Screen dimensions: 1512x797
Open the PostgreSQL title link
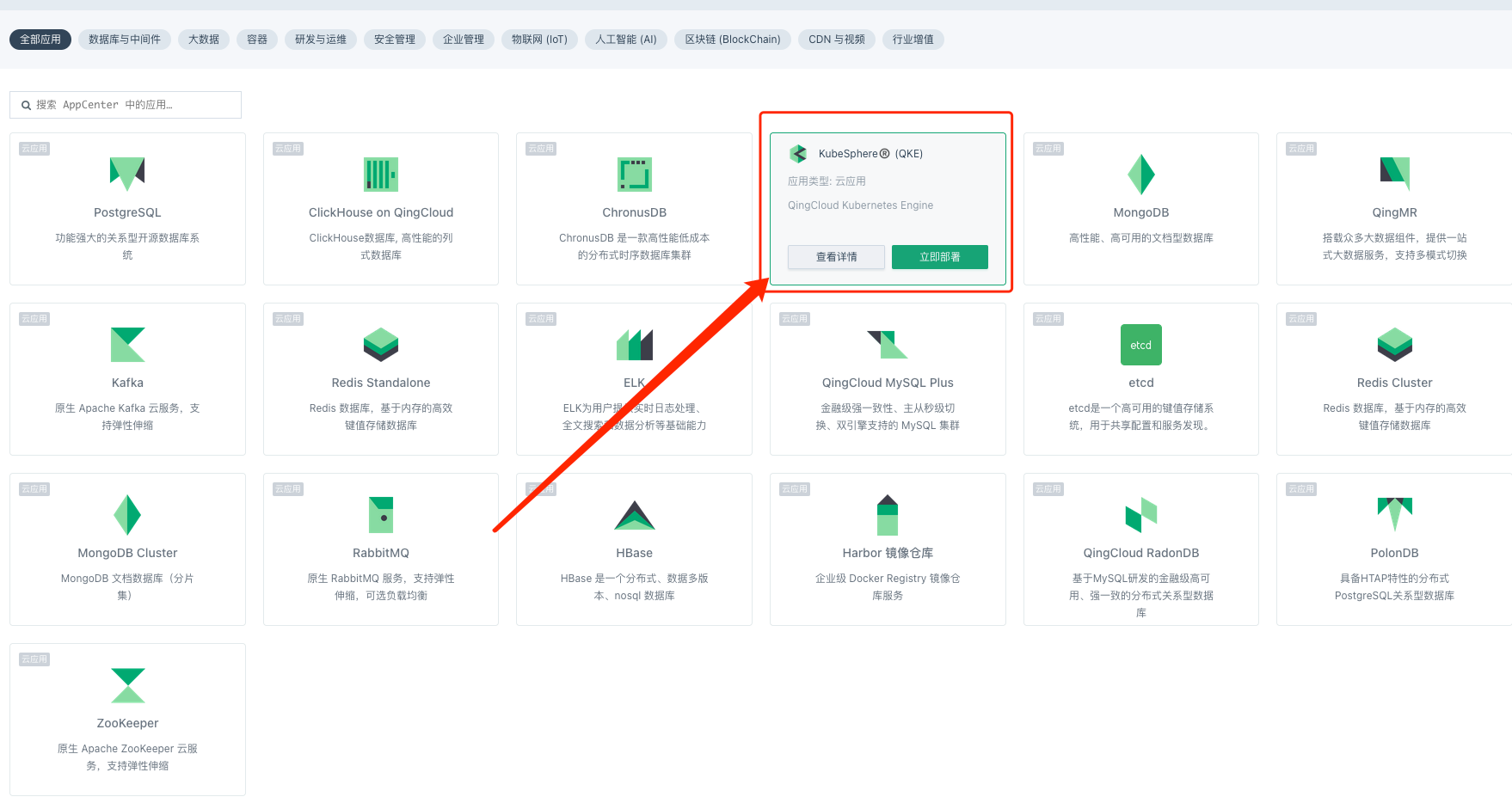pos(127,212)
